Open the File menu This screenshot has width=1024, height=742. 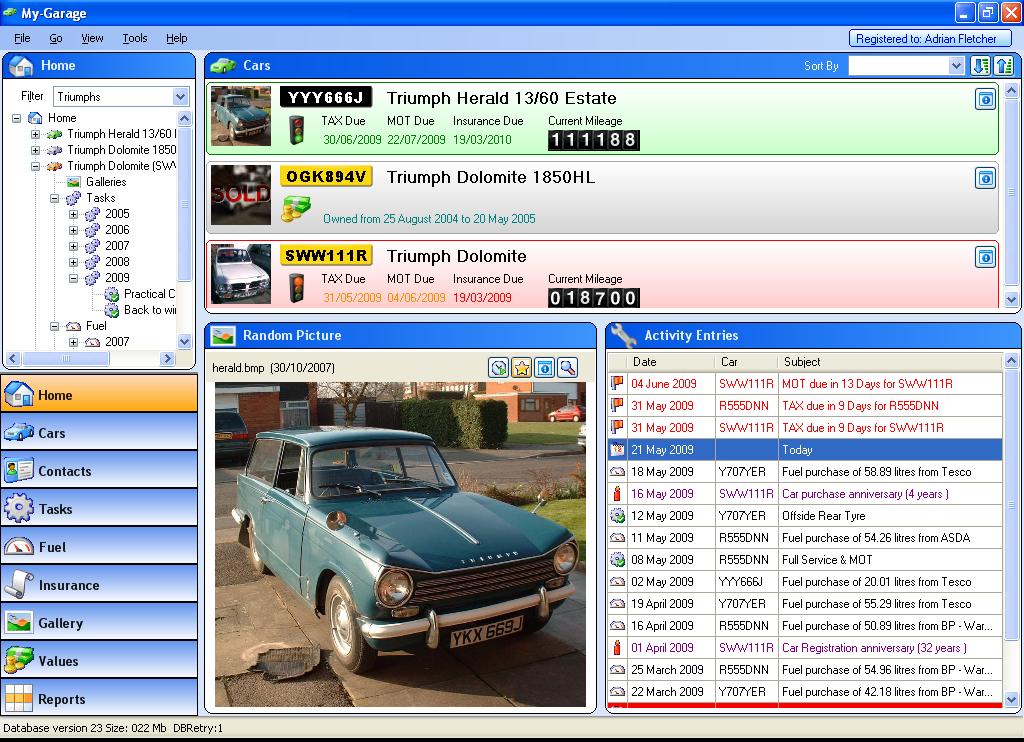pyautogui.click(x=22, y=38)
